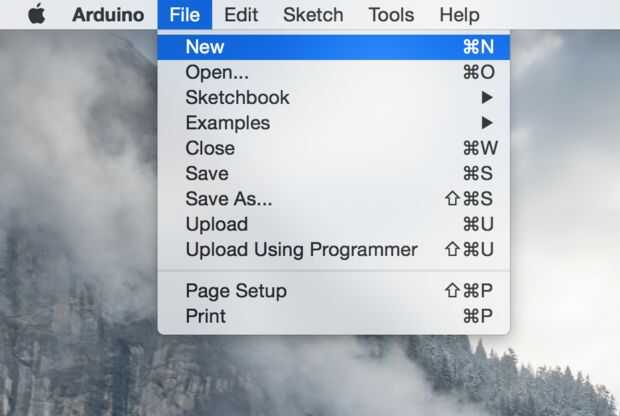
Task: Select Open... in the File menu
Action: coord(217,72)
